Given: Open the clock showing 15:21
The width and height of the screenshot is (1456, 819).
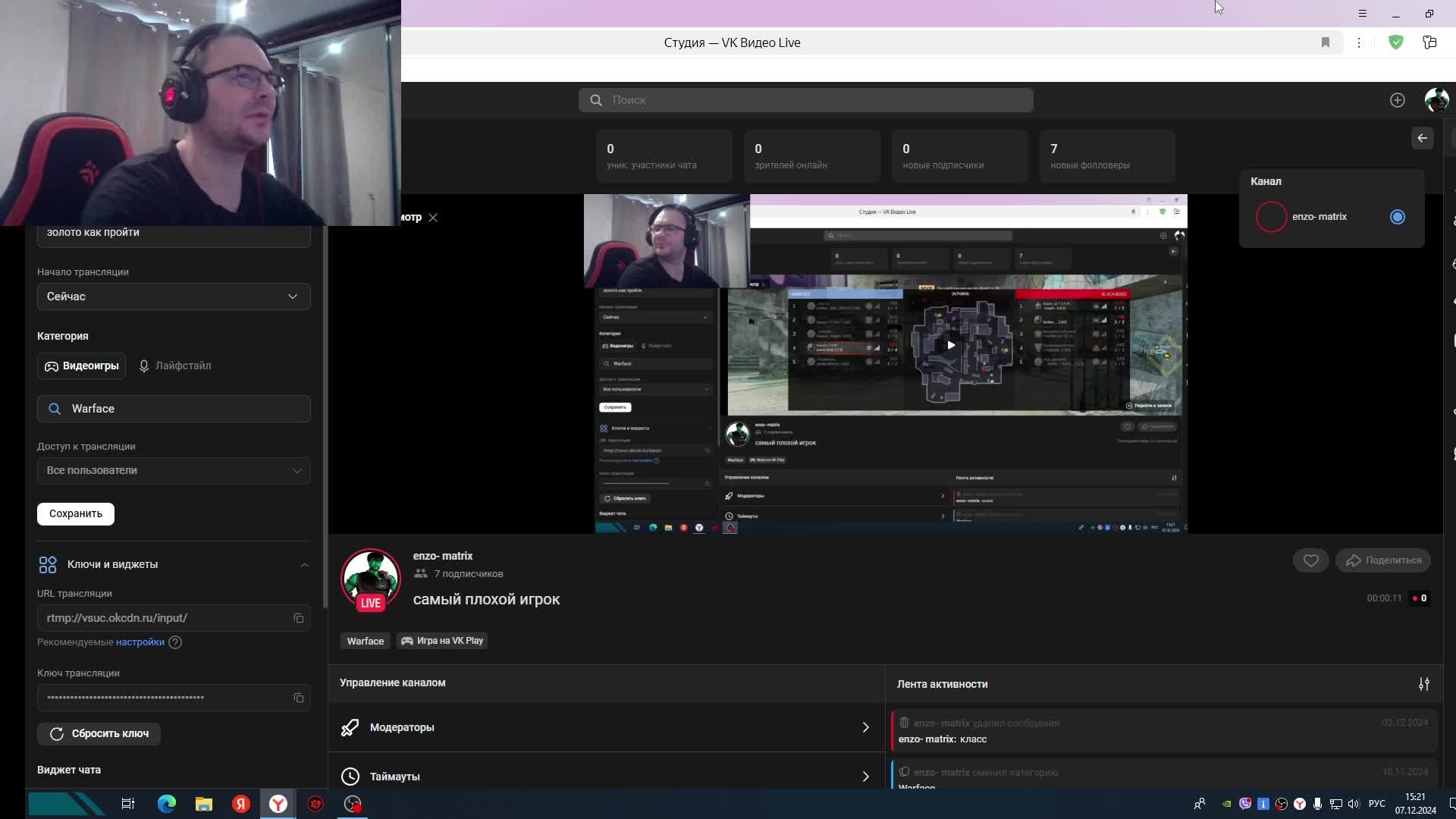Looking at the screenshot, I should pyautogui.click(x=1415, y=804).
